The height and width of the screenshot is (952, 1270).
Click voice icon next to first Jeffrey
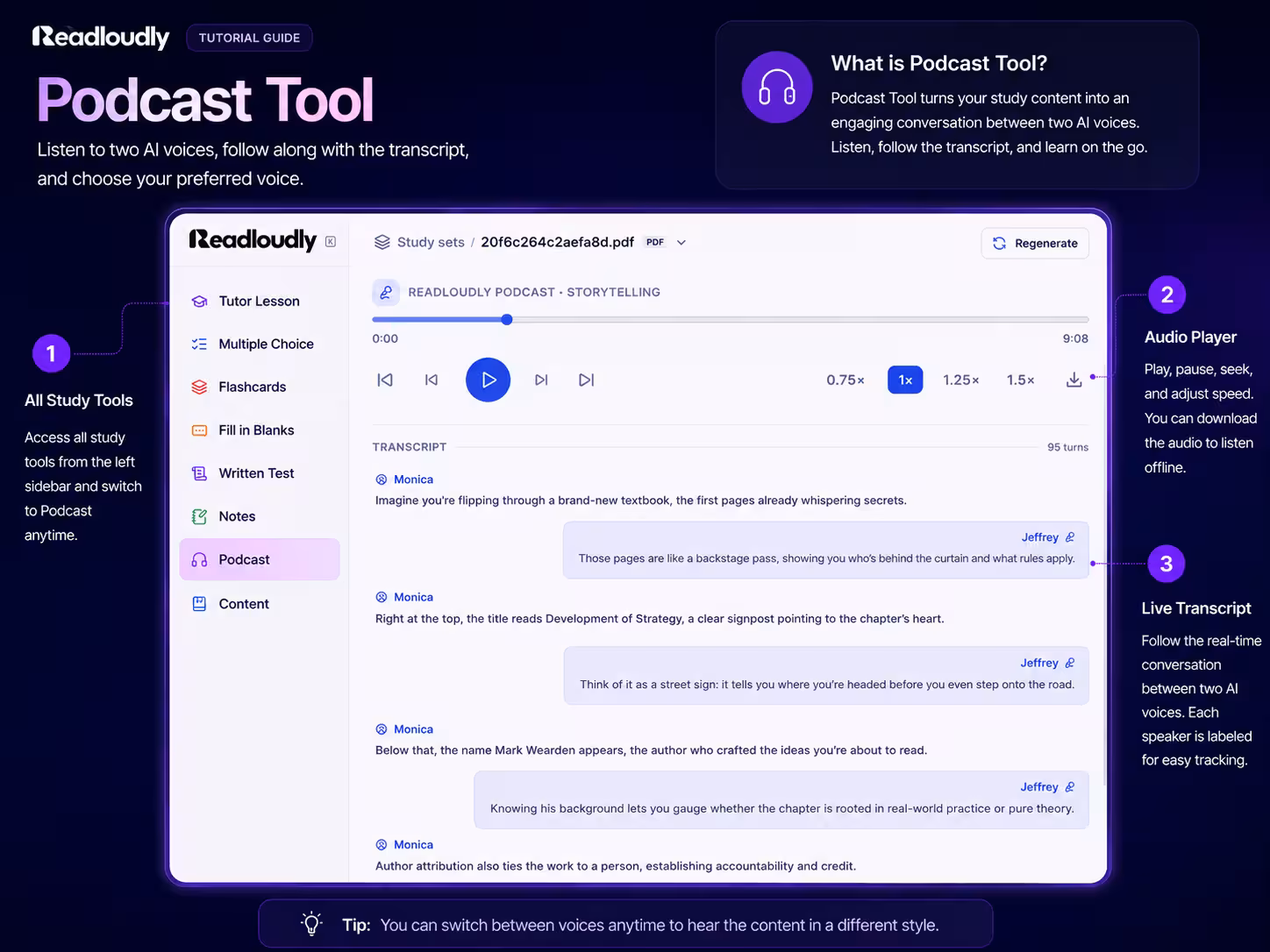[x=1070, y=536]
